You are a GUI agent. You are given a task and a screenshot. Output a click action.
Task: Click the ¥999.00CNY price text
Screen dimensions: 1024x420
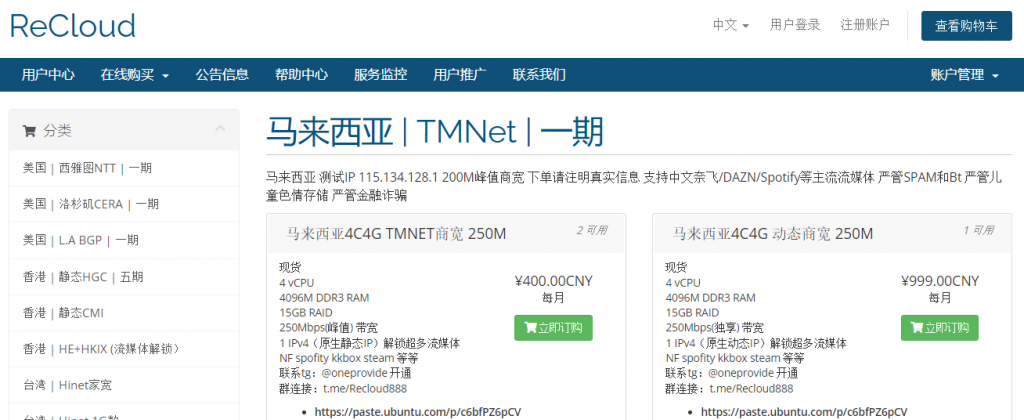point(940,282)
